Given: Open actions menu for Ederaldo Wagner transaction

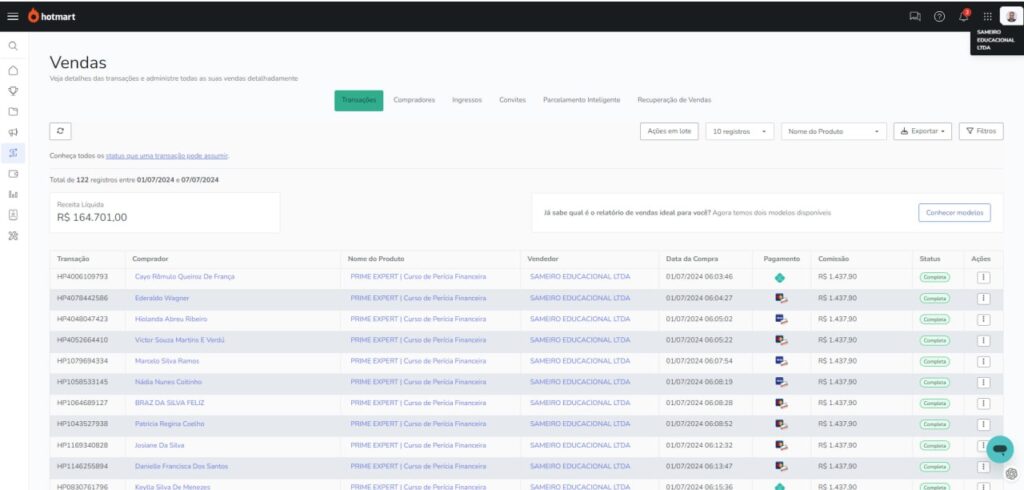Looking at the screenshot, I should [984, 299].
